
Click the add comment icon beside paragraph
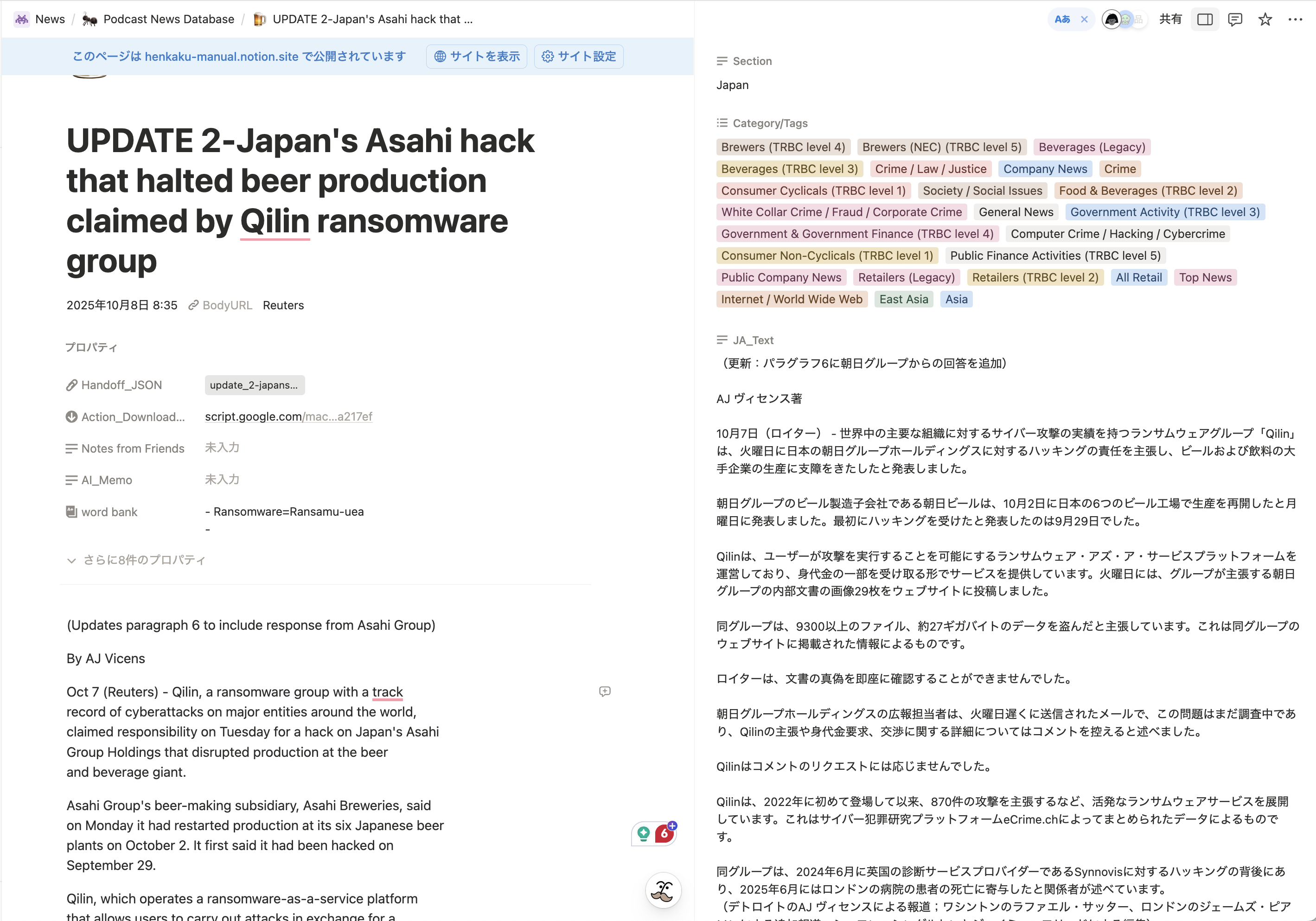click(x=605, y=691)
